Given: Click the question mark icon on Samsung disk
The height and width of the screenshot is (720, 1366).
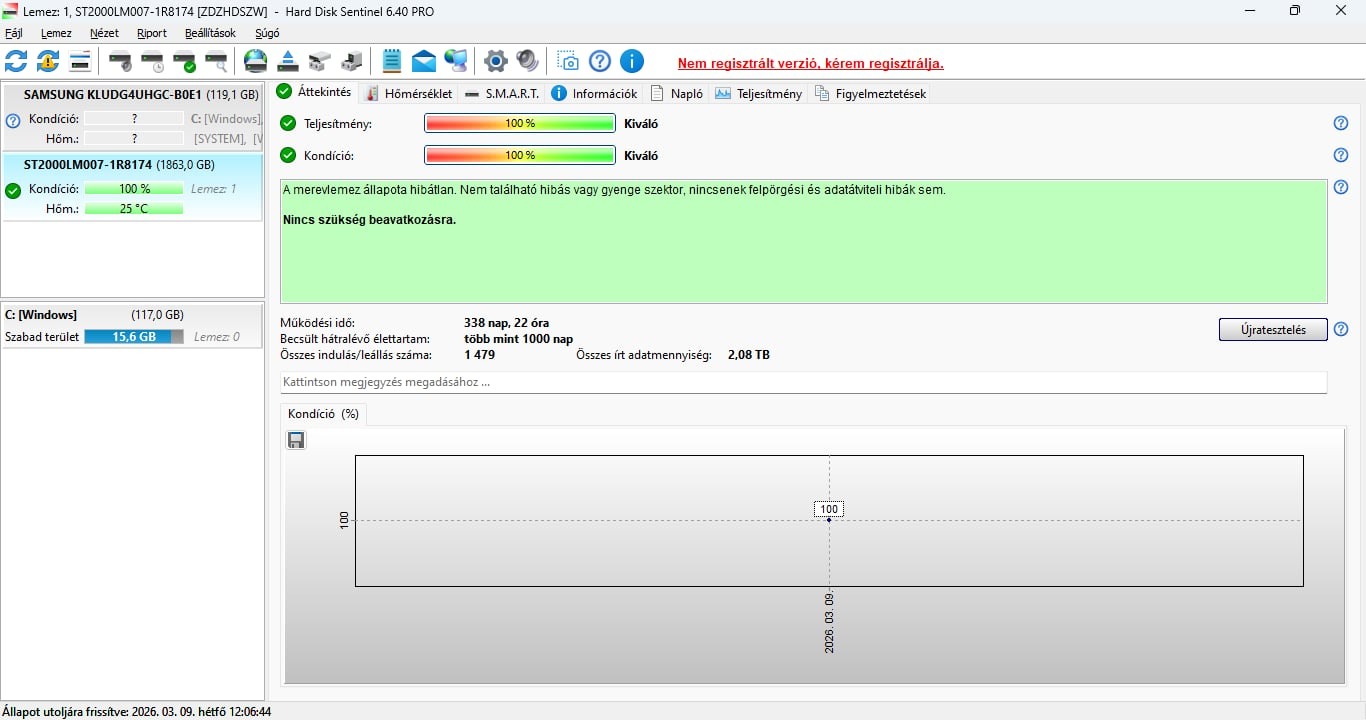Looking at the screenshot, I should click(13, 121).
